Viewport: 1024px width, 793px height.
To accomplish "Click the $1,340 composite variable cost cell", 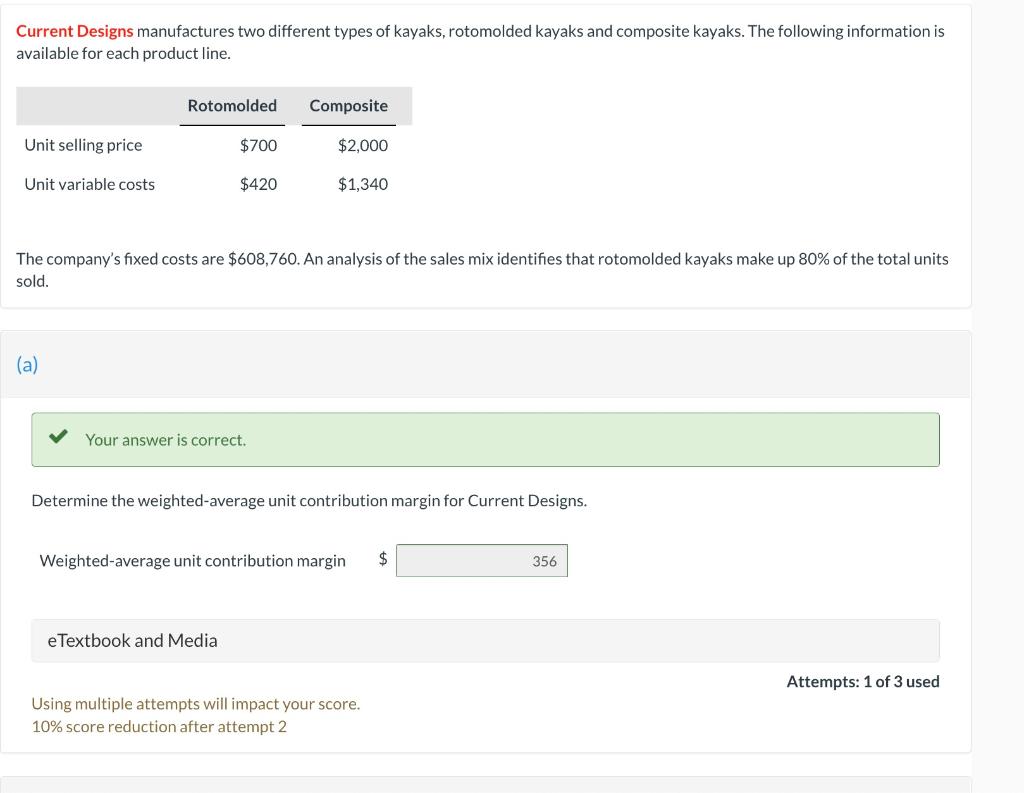I will [362, 184].
